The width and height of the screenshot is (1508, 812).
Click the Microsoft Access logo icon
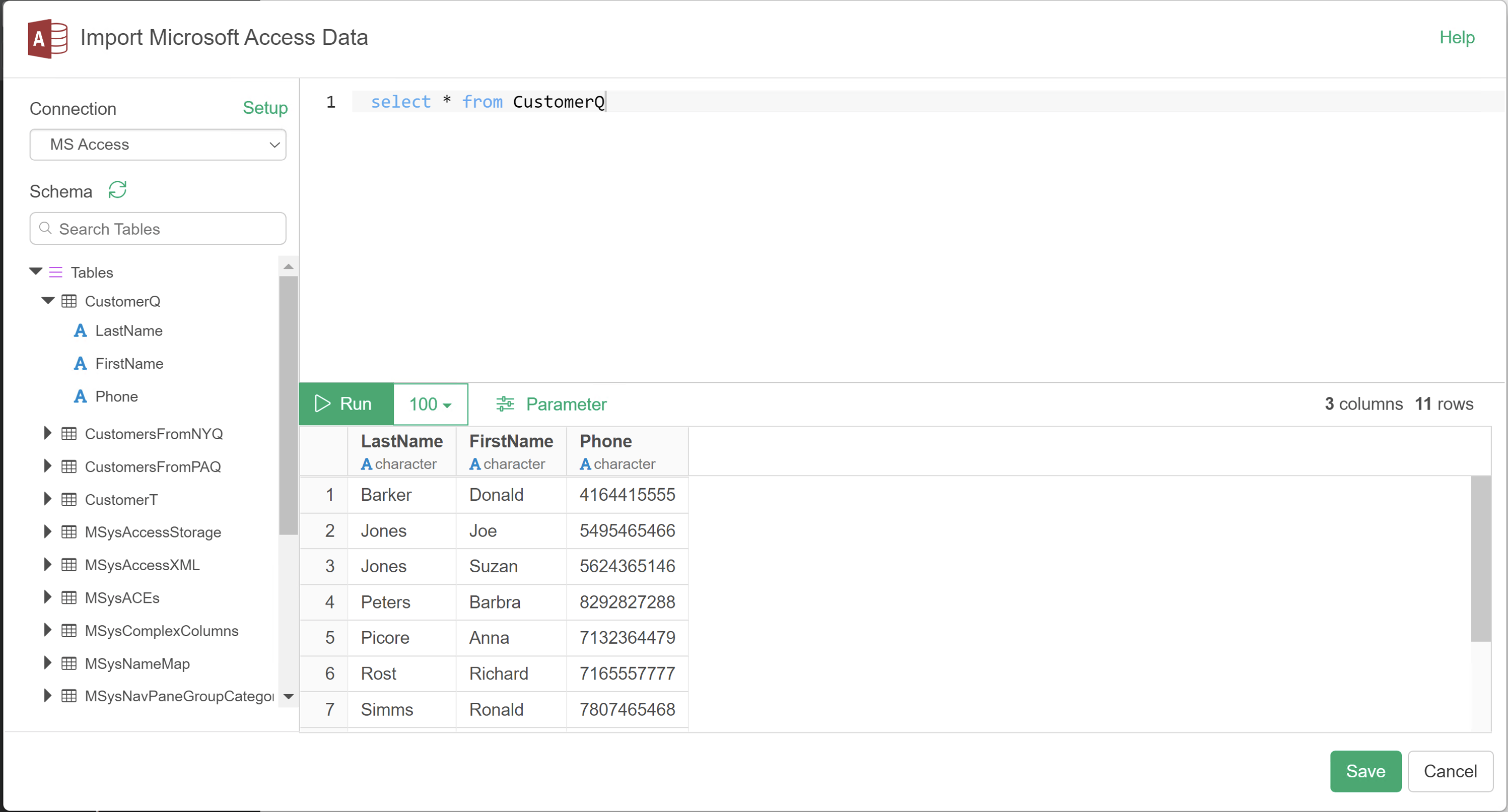tap(47, 39)
